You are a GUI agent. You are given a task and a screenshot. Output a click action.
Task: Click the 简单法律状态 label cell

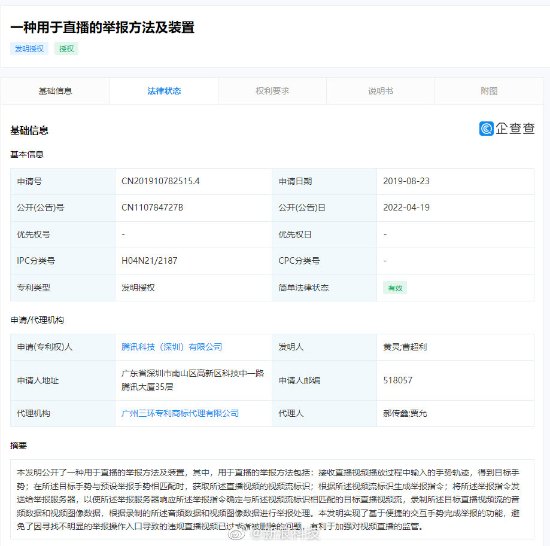pos(324,288)
